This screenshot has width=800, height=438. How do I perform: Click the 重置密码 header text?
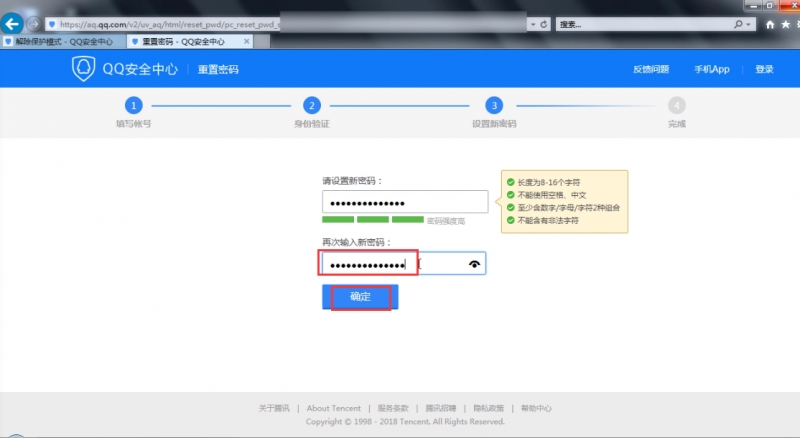click(x=218, y=69)
